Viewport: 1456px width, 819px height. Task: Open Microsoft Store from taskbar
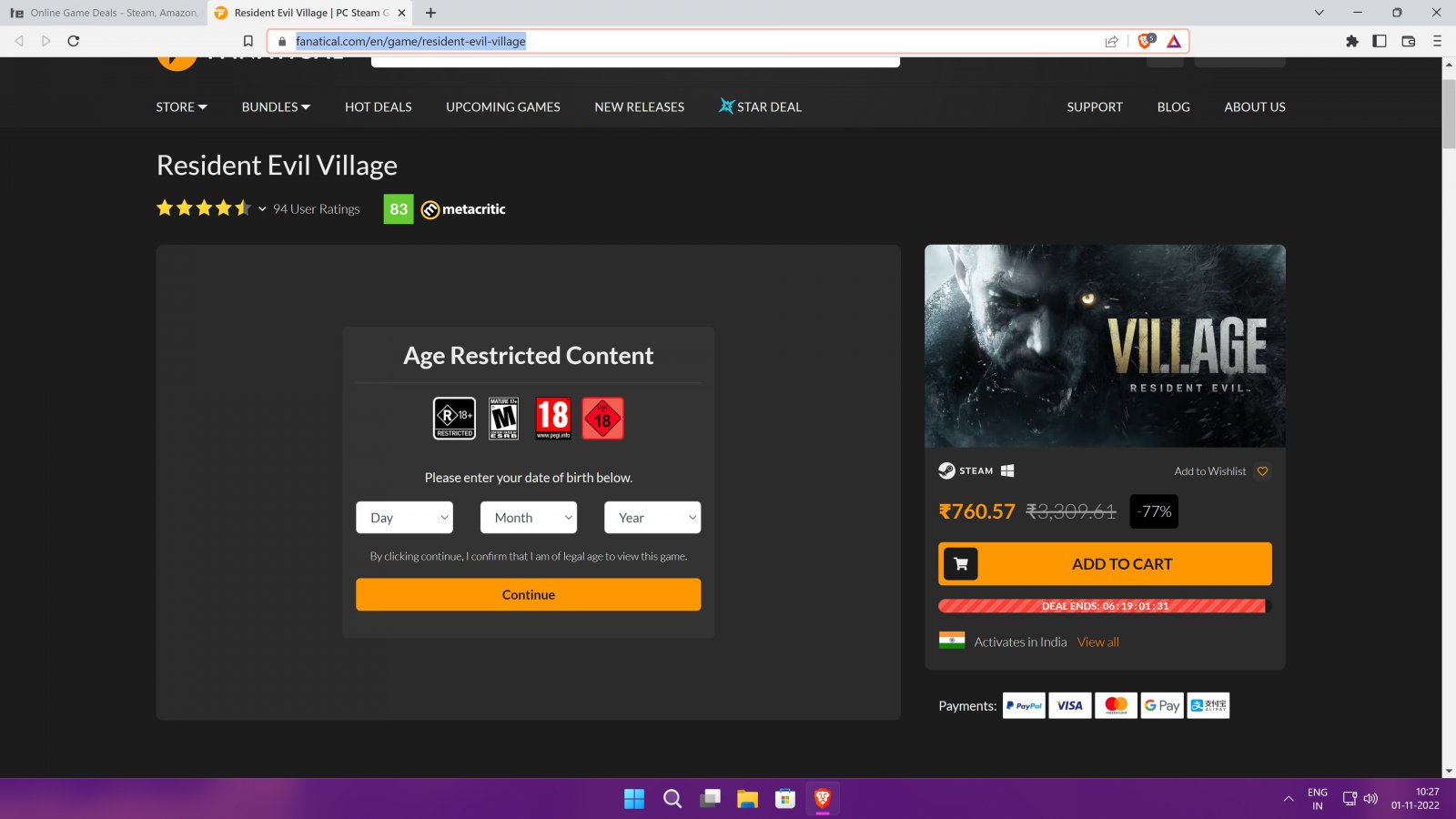pyautogui.click(x=785, y=799)
